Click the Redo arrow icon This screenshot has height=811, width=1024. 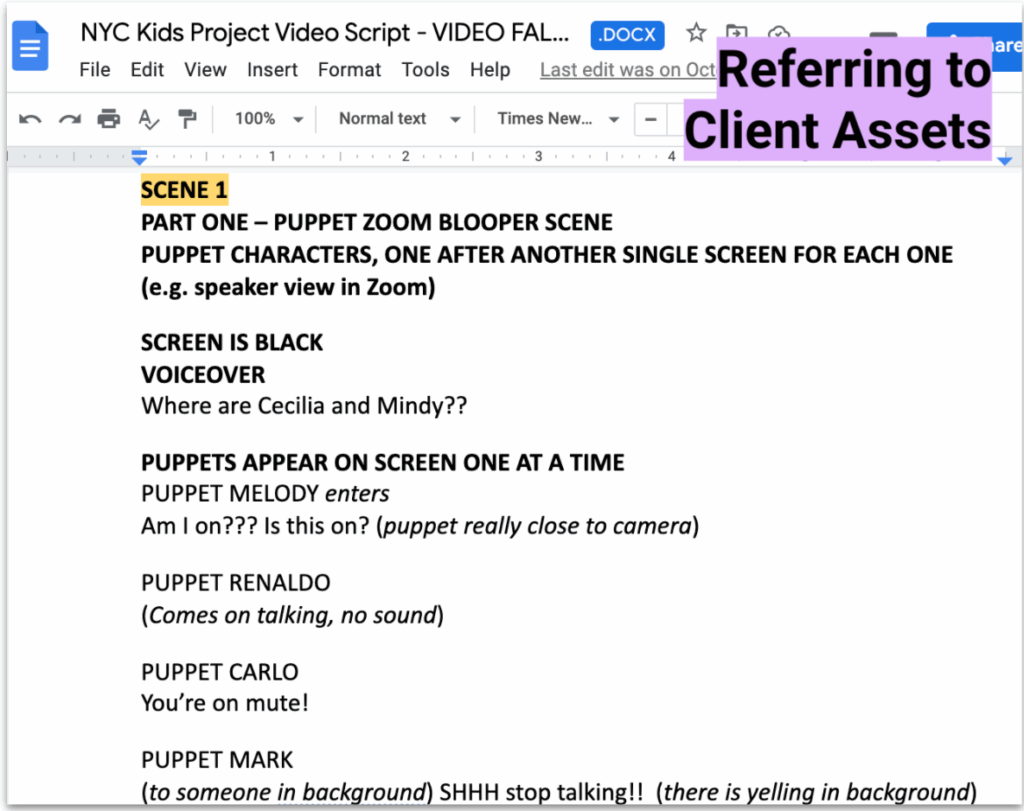click(69, 119)
